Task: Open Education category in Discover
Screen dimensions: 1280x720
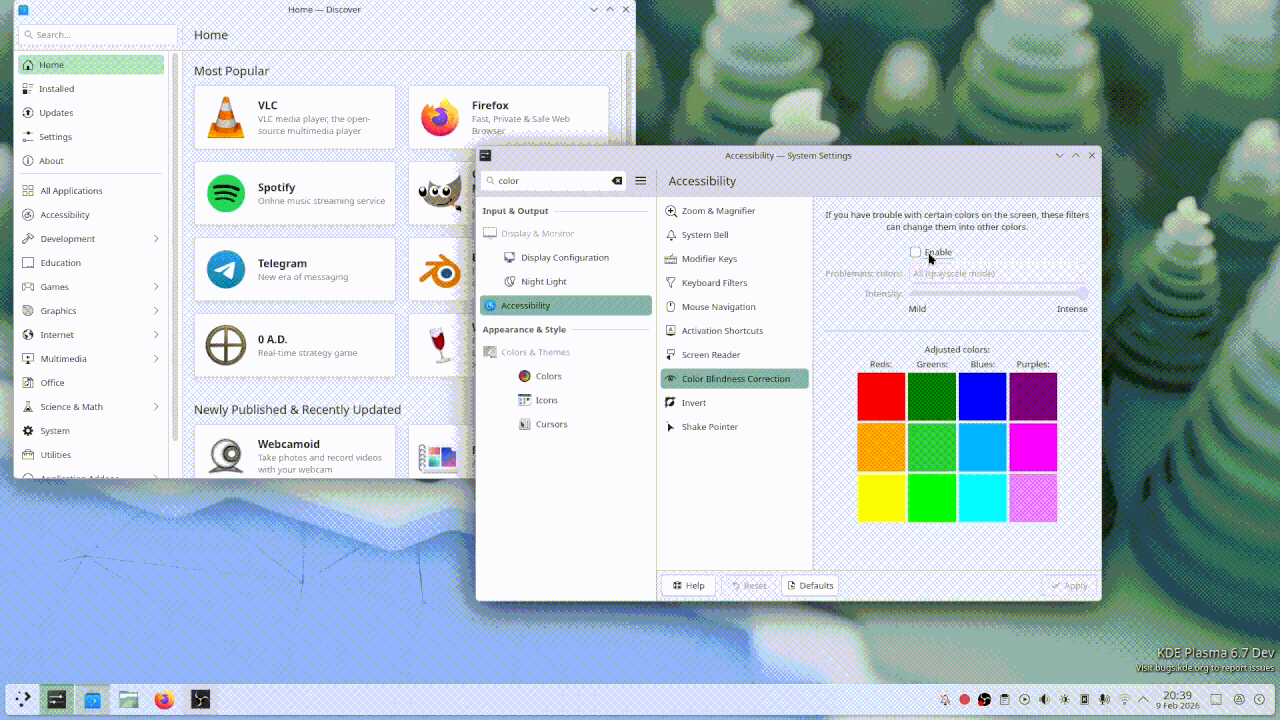Action: tap(90, 263)
